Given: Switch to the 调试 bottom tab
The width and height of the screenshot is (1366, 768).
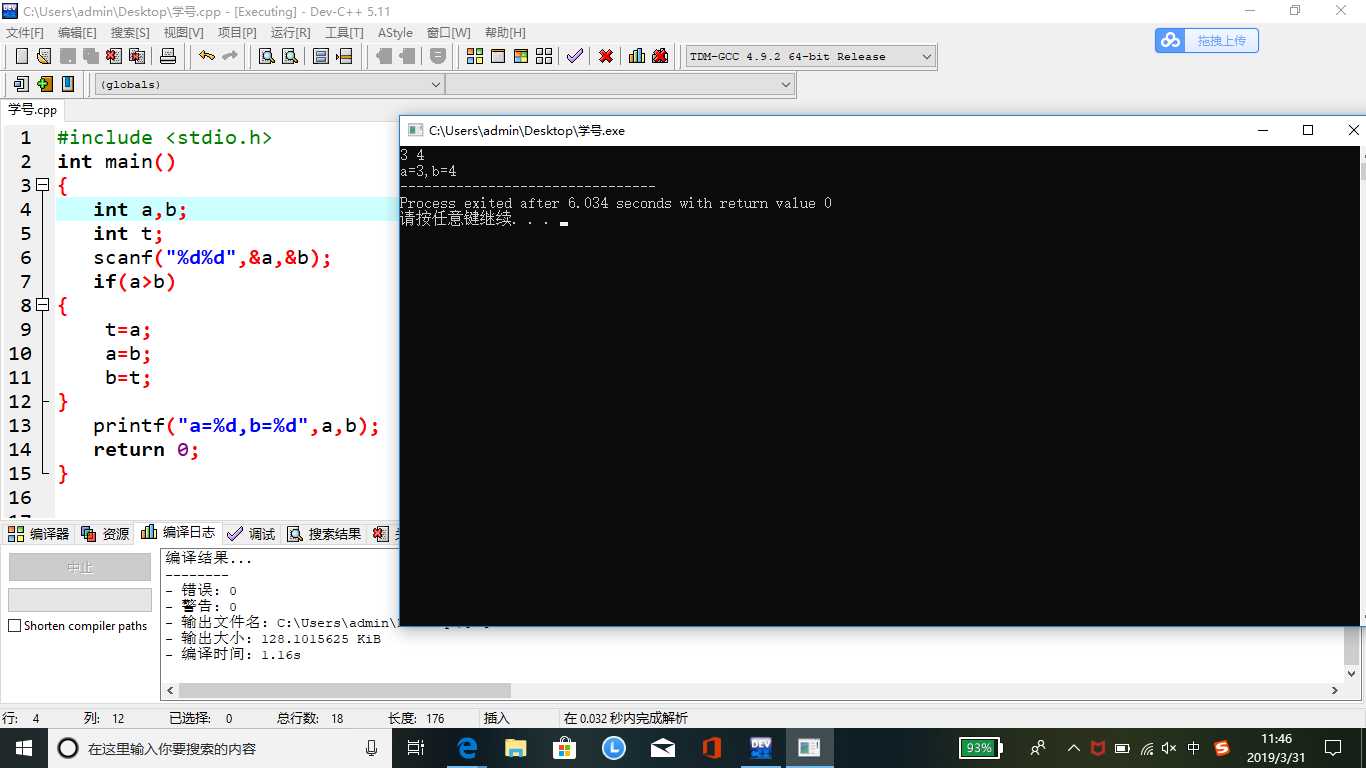Looking at the screenshot, I should pyautogui.click(x=251, y=534).
